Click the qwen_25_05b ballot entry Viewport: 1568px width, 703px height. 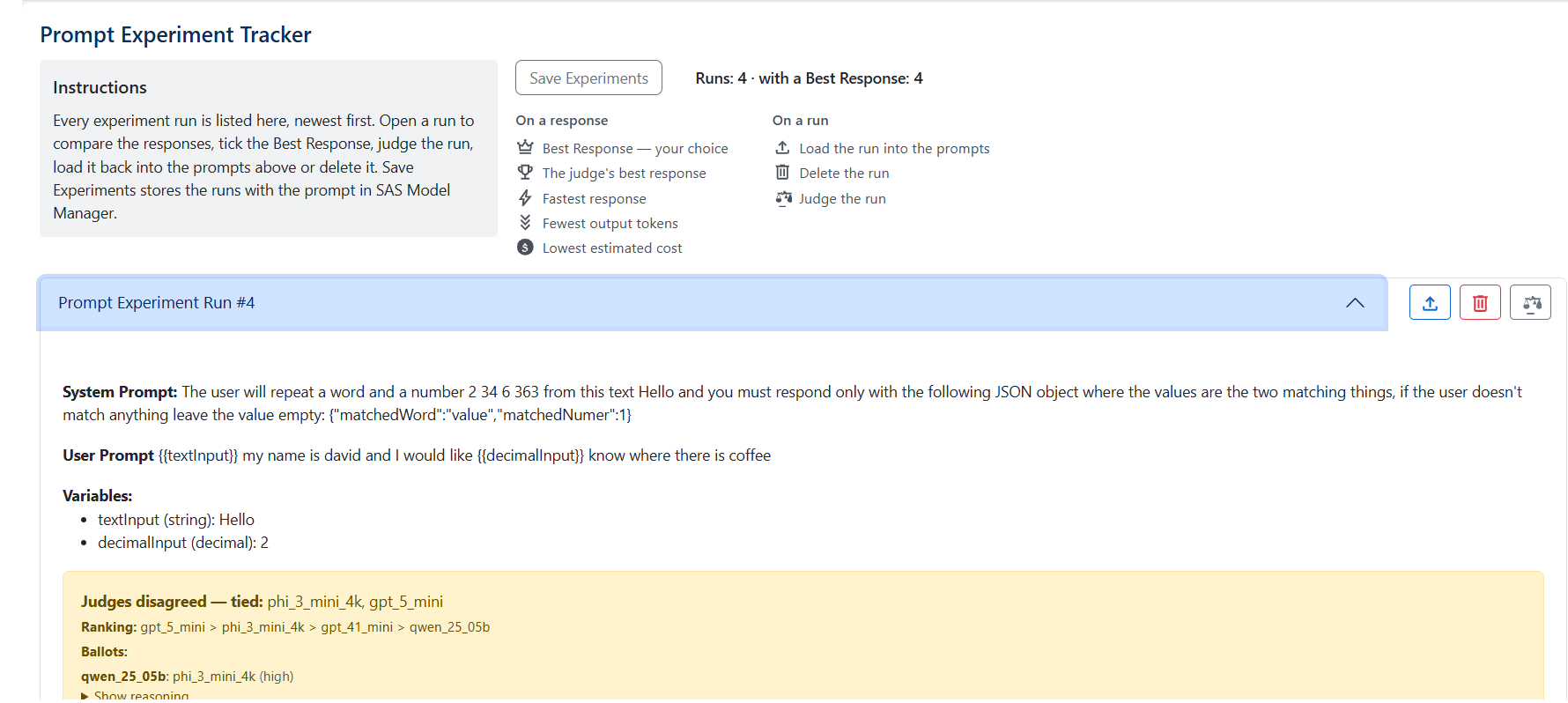coord(187,677)
